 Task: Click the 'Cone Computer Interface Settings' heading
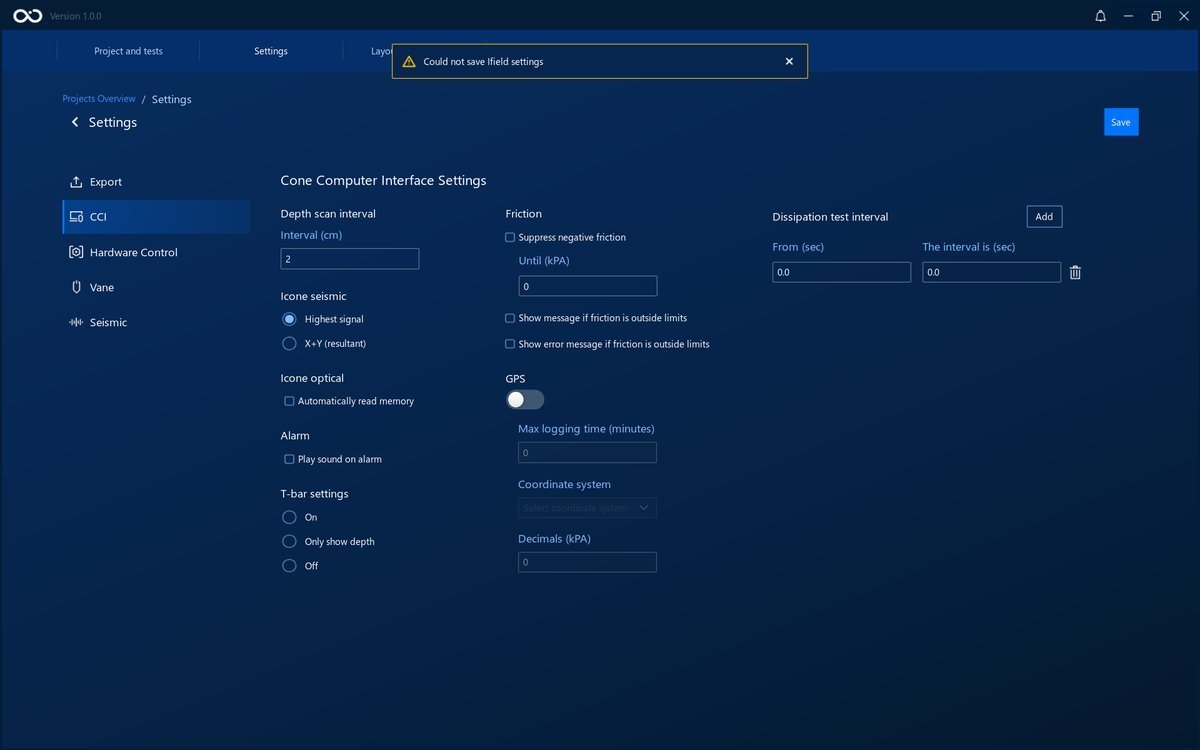[x=383, y=181]
